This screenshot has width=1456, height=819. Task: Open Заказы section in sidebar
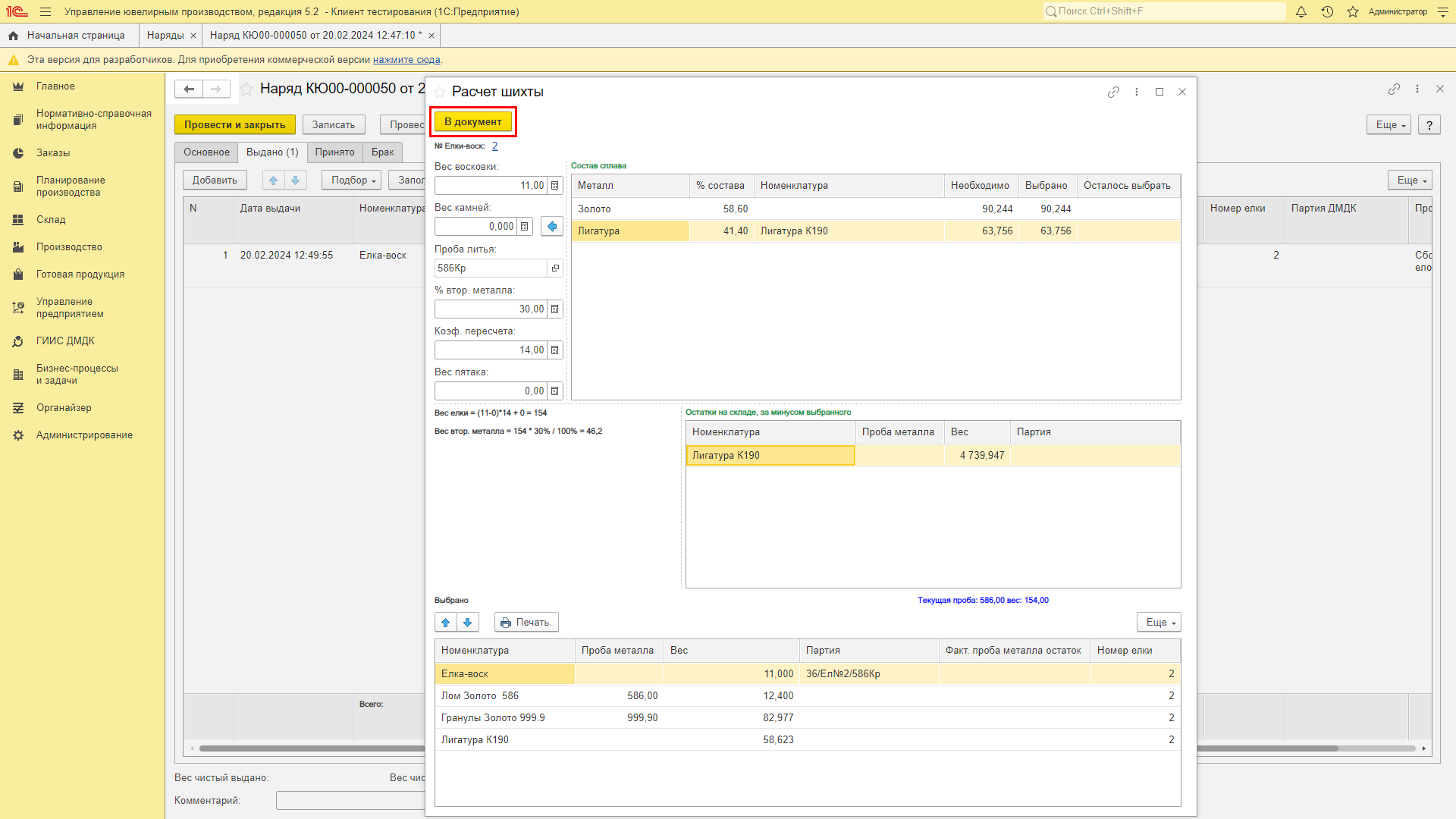pos(53,153)
